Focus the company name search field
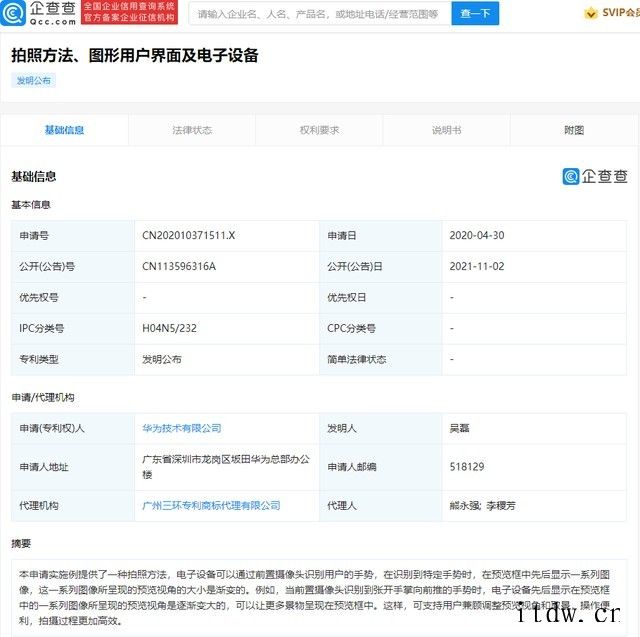640x637 pixels. pos(320,14)
